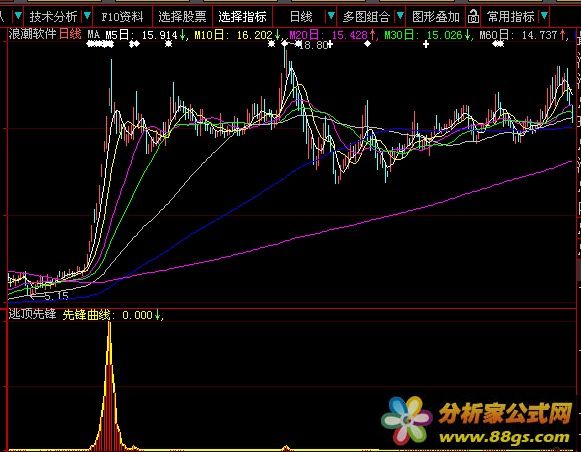Screen dimensions: 581x452
Task: Open the F10资料 information page
Action: click(122, 17)
